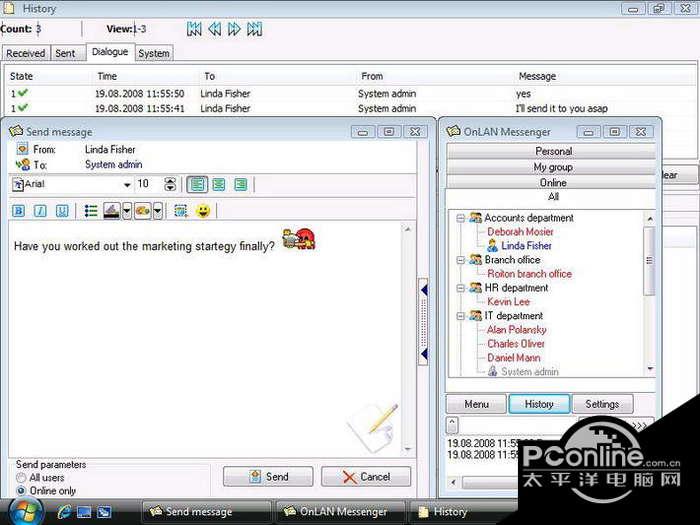The height and width of the screenshot is (525, 700).
Task: Go to first page of history records
Action: click(194, 29)
